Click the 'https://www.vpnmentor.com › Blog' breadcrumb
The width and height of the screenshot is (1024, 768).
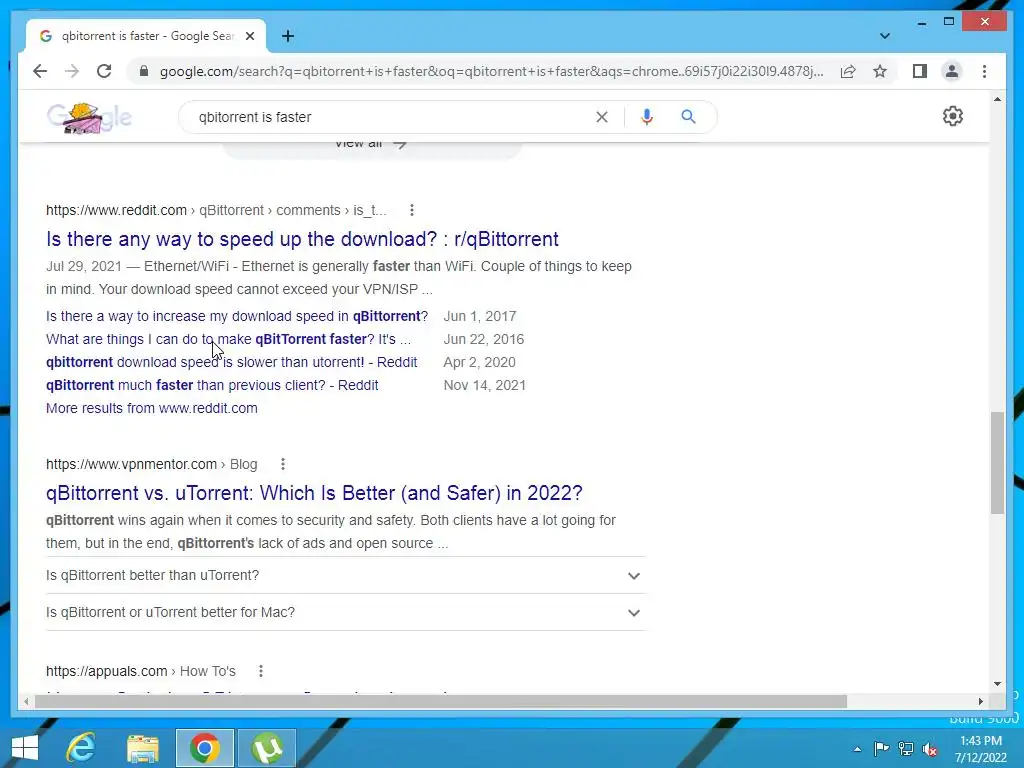[152, 464]
